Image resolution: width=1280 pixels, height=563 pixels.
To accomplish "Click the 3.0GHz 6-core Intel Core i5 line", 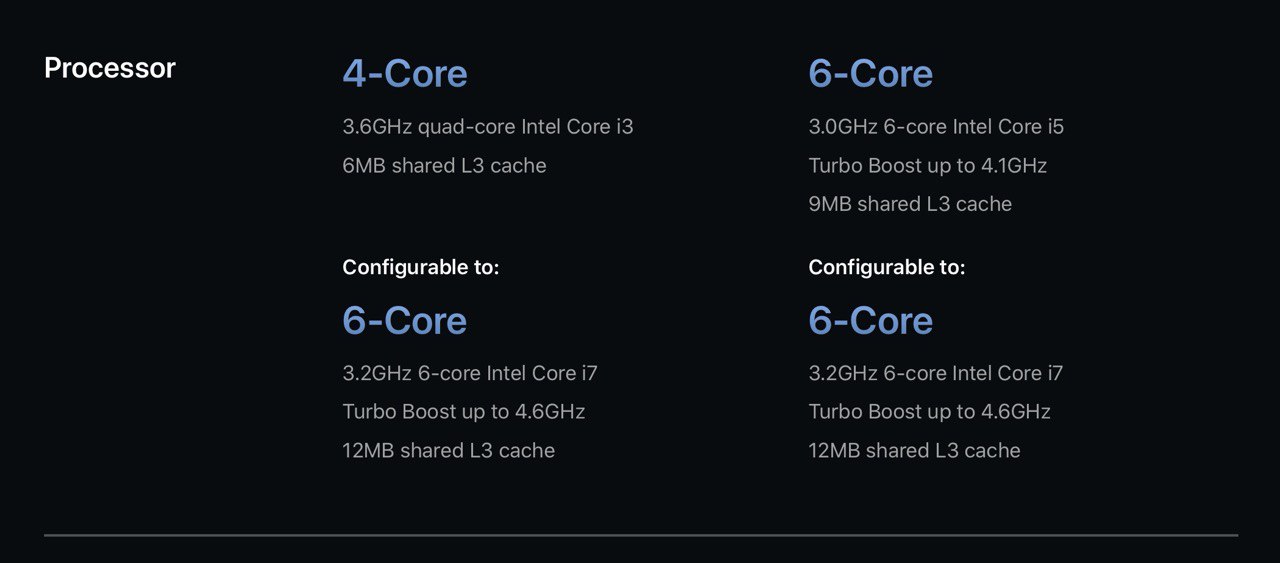I will [936, 127].
